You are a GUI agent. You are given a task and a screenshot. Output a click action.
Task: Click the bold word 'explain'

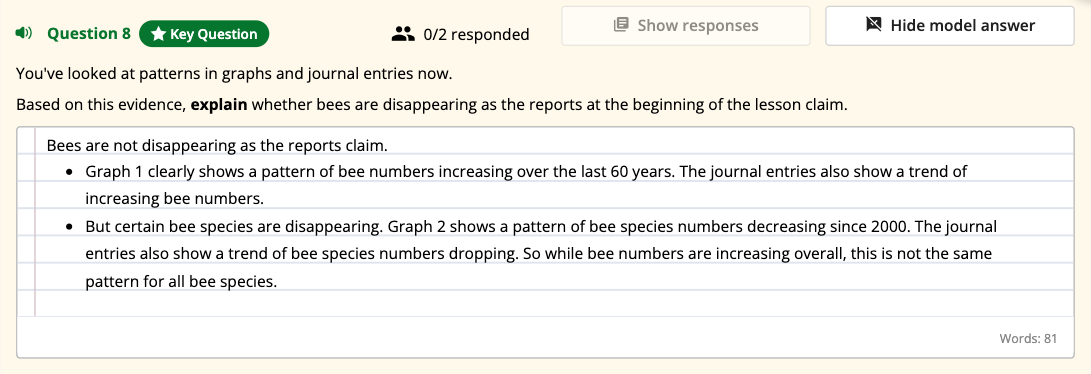pos(218,106)
